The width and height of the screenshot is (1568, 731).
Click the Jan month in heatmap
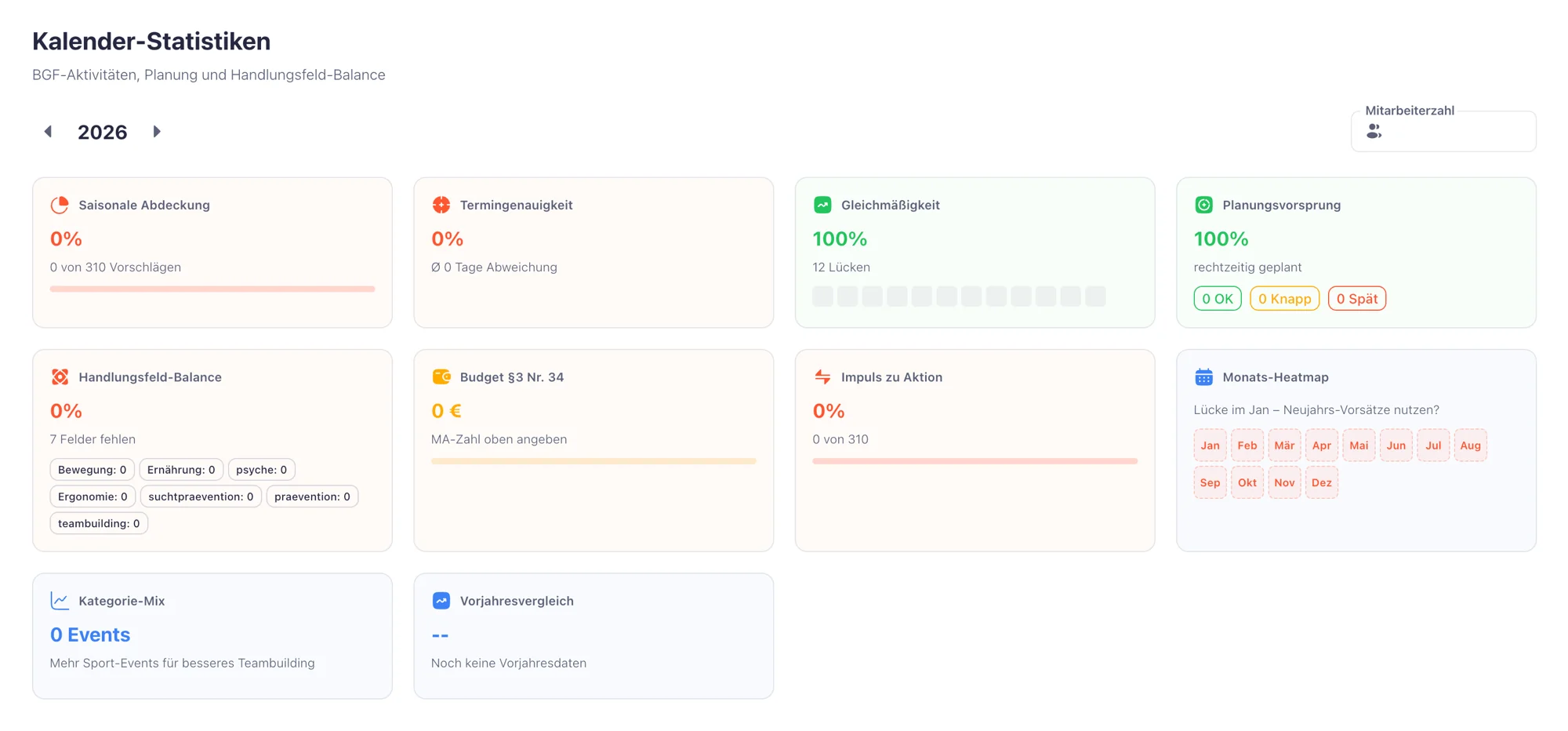pos(1210,446)
